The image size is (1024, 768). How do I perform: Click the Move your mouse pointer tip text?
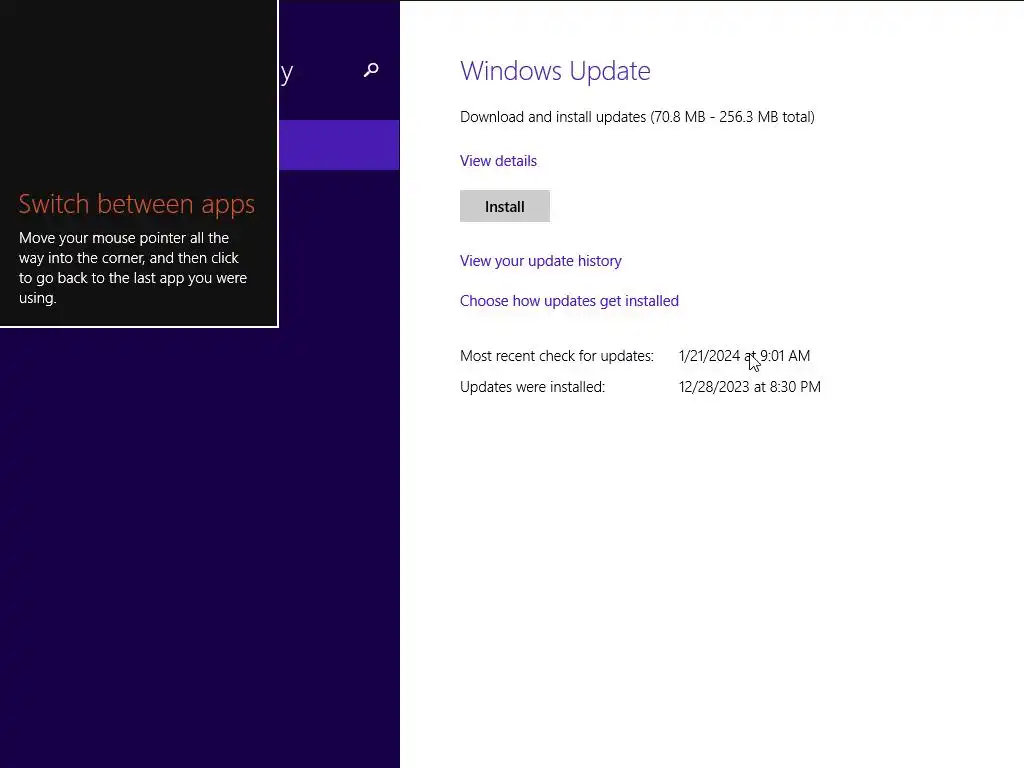[x=133, y=268]
